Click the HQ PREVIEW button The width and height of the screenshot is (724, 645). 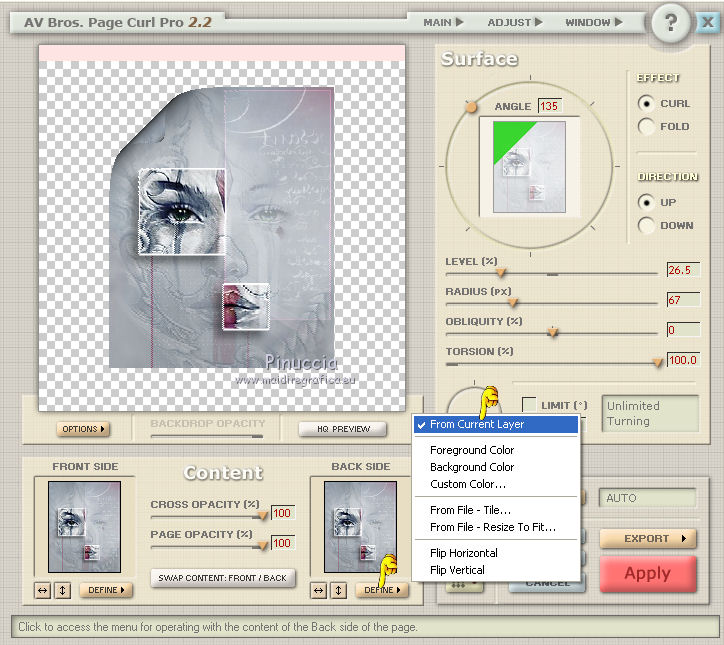pos(343,429)
